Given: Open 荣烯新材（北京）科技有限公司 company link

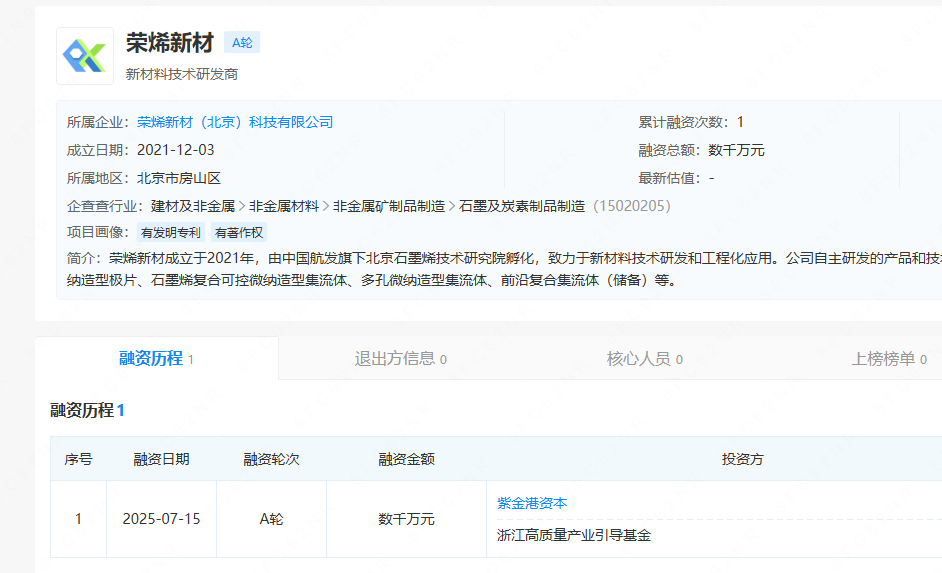Looking at the screenshot, I should point(235,123).
